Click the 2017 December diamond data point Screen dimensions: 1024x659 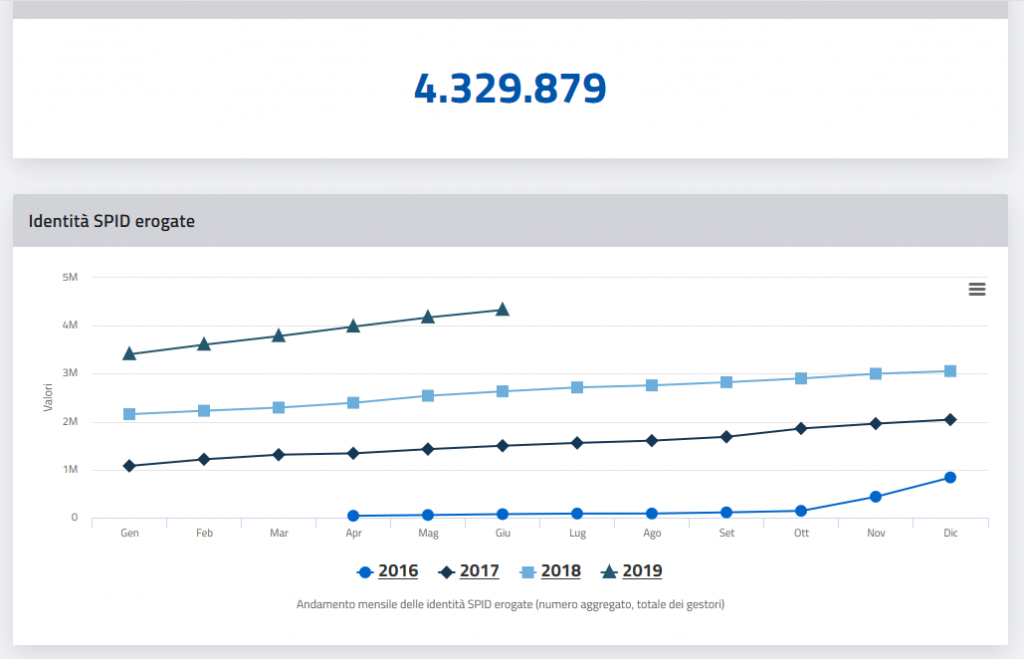[x=950, y=420]
